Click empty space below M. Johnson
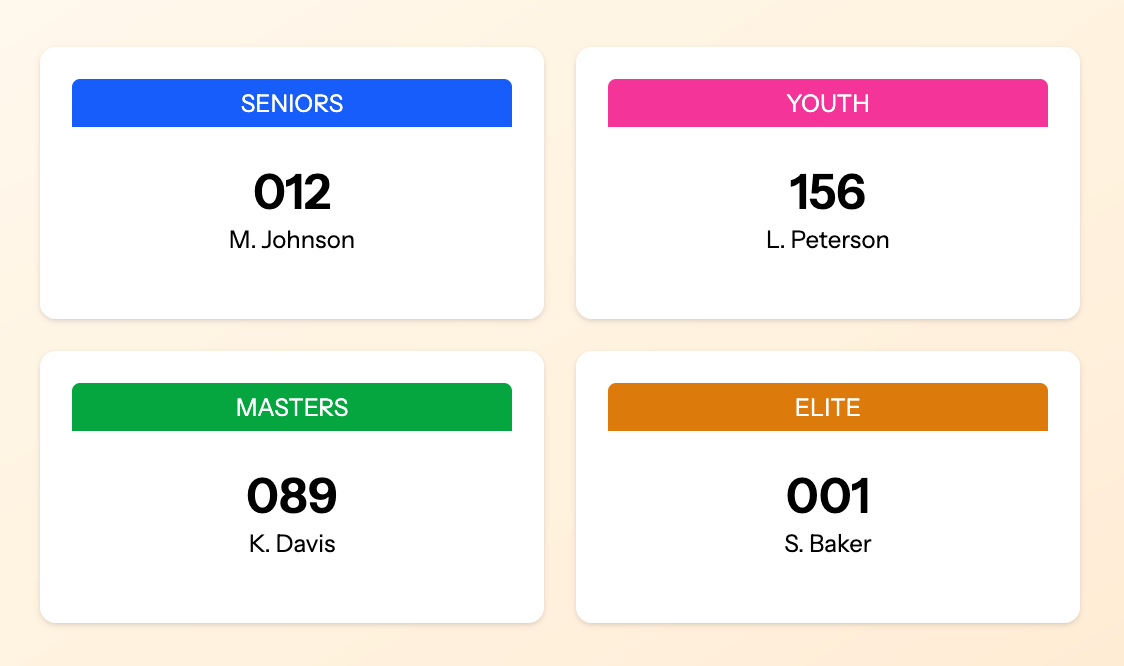The image size is (1124, 666). [292, 287]
